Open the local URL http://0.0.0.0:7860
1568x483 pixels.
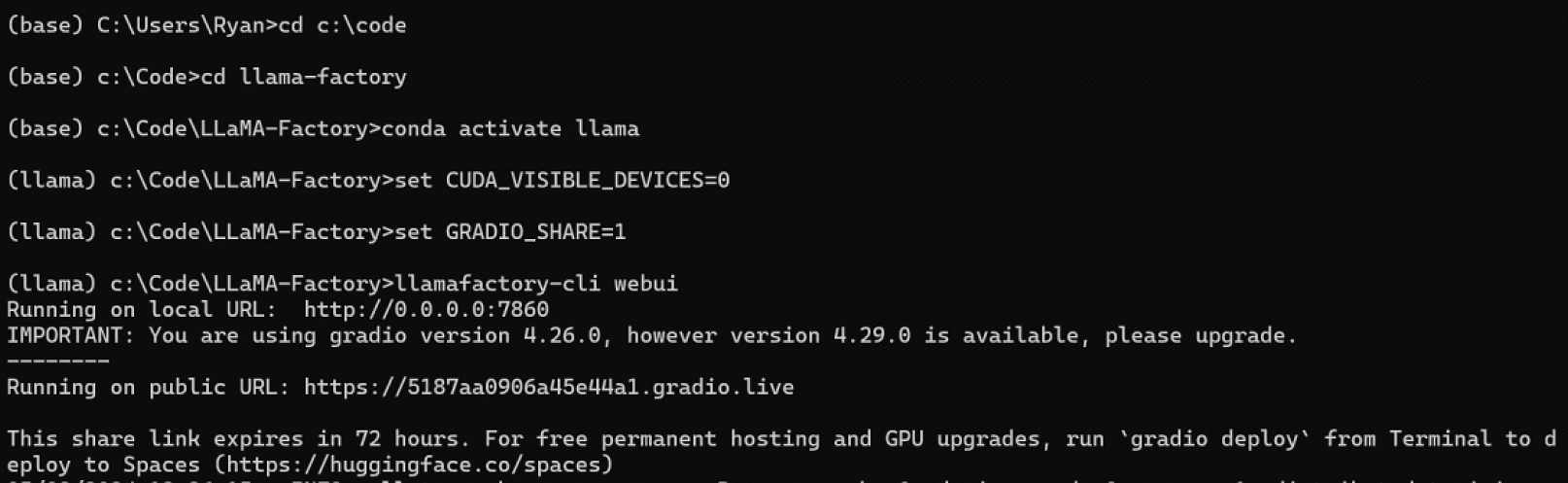(x=426, y=310)
